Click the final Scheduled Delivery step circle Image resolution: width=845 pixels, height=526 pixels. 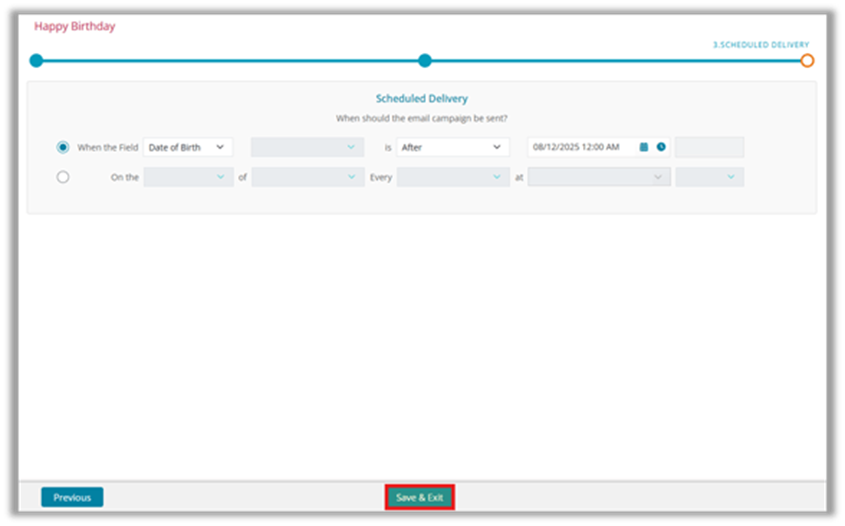click(x=807, y=61)
